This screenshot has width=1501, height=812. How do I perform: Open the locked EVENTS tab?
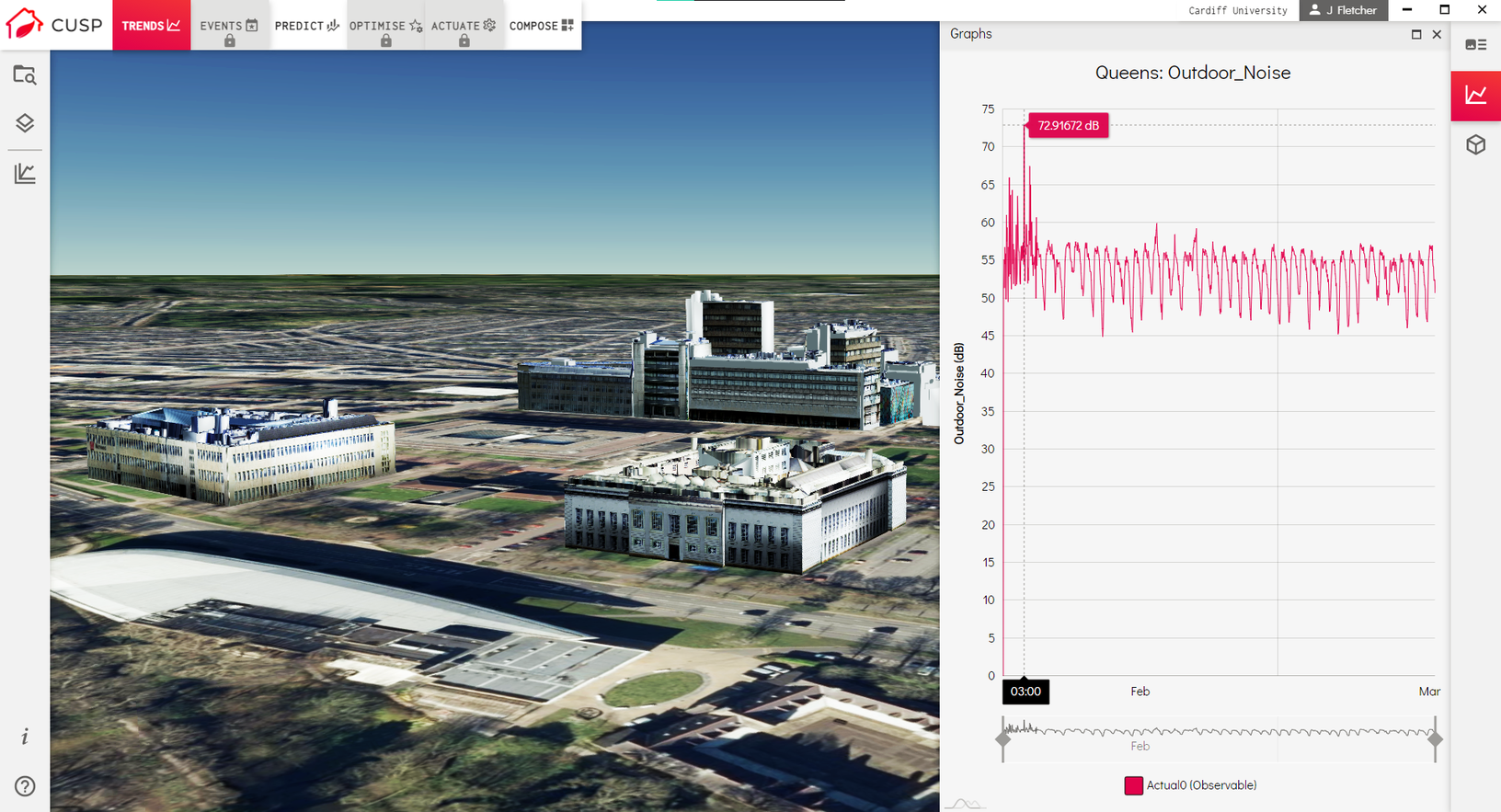(229, 25)
